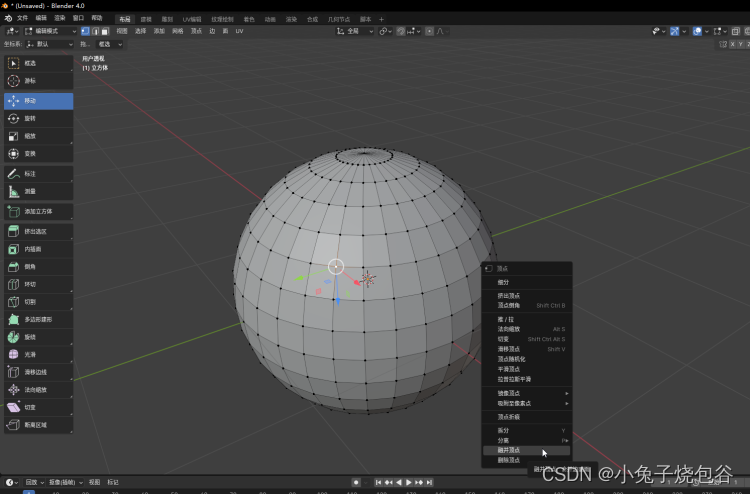This screenshot has height=494, width=750.
Task: Open the 选择 (Select) header menu
Action: (140, 31)
